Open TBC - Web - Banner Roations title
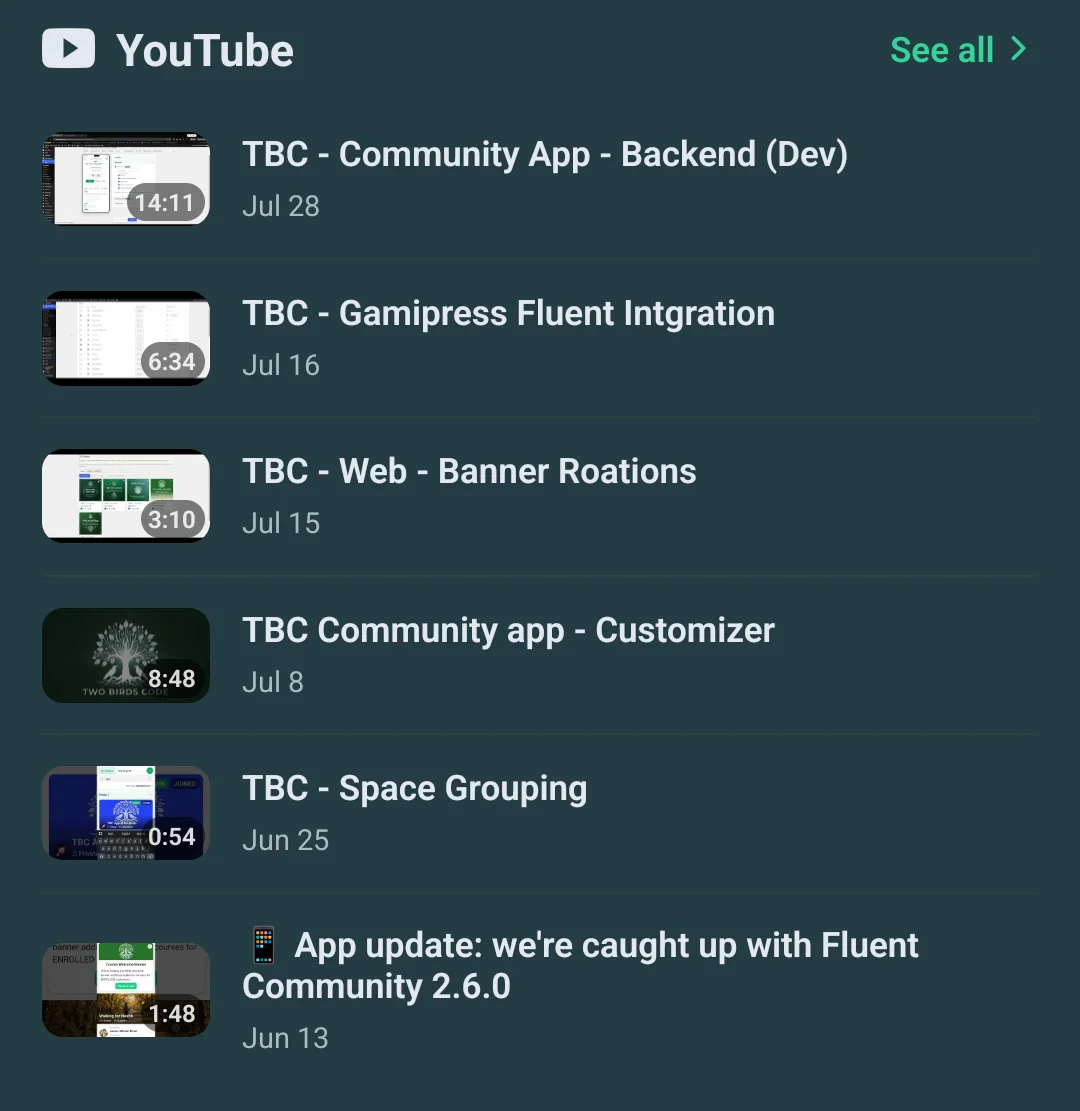1080x1111 pixels. (469, 471)
